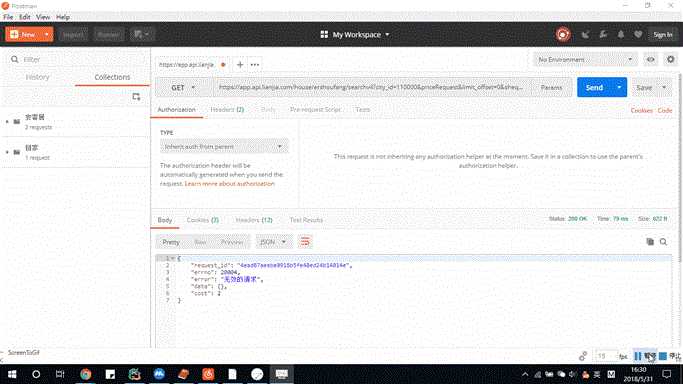683x384 pixels.
Task: Open the auth TYPE dropdown
Action: [x=224, y=147]
